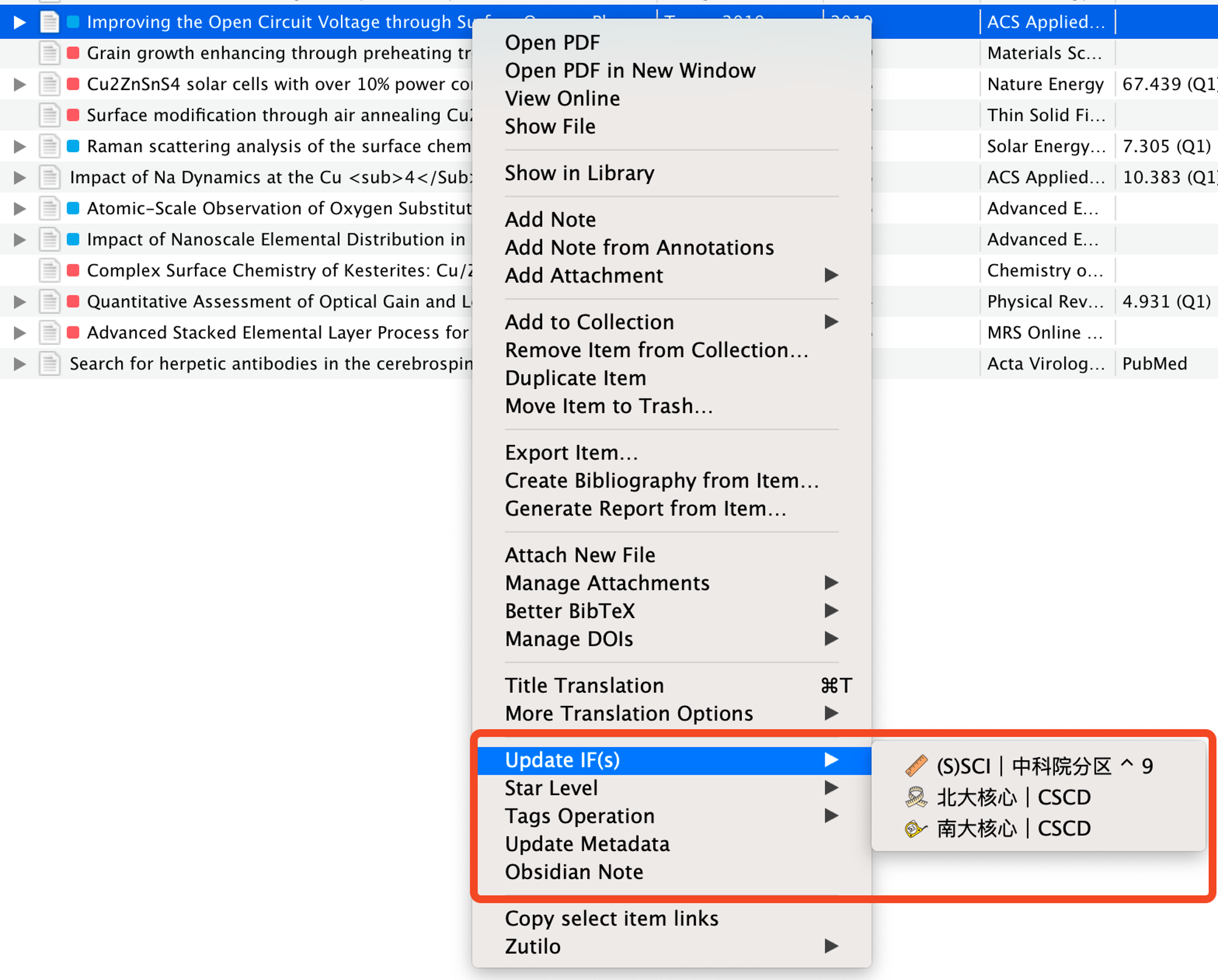This screenshot has height=980, width=1218.
Task: Expand the Cu2ZnSnS4 solar cells item
Action: click(x=19, y=84)
